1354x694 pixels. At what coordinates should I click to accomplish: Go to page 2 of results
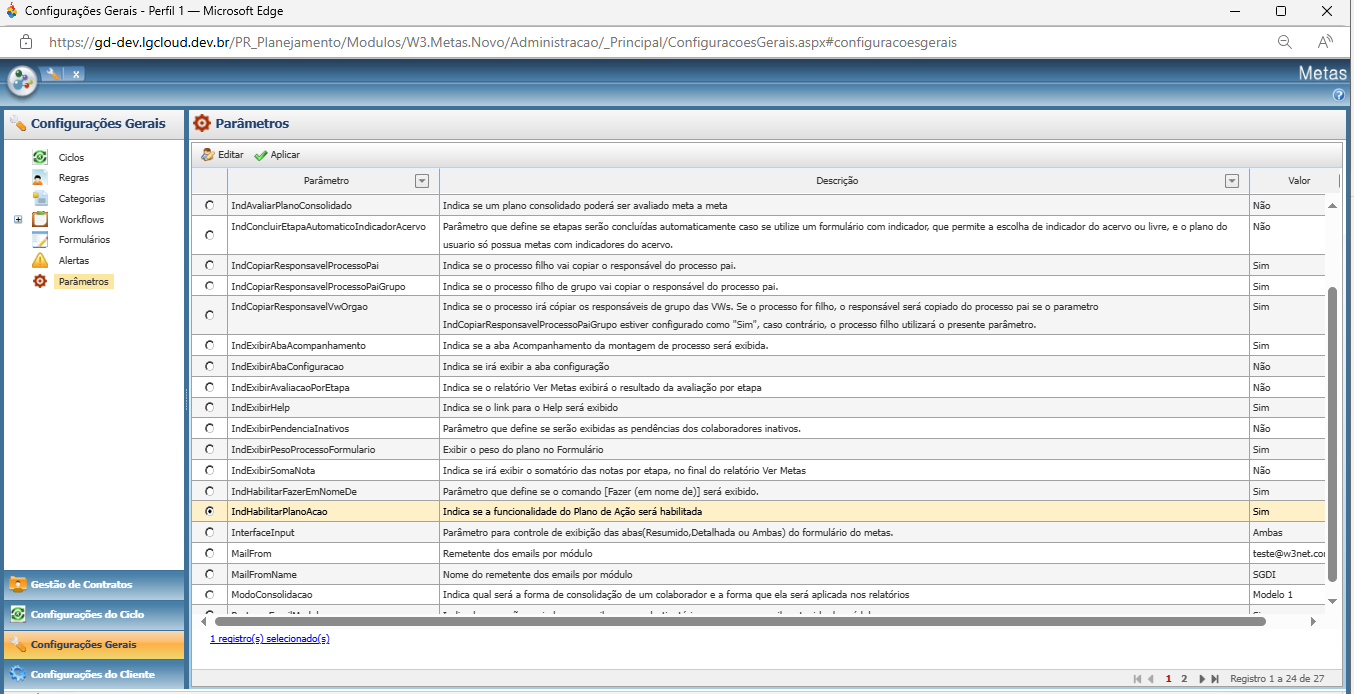[x=1184, y=678]
